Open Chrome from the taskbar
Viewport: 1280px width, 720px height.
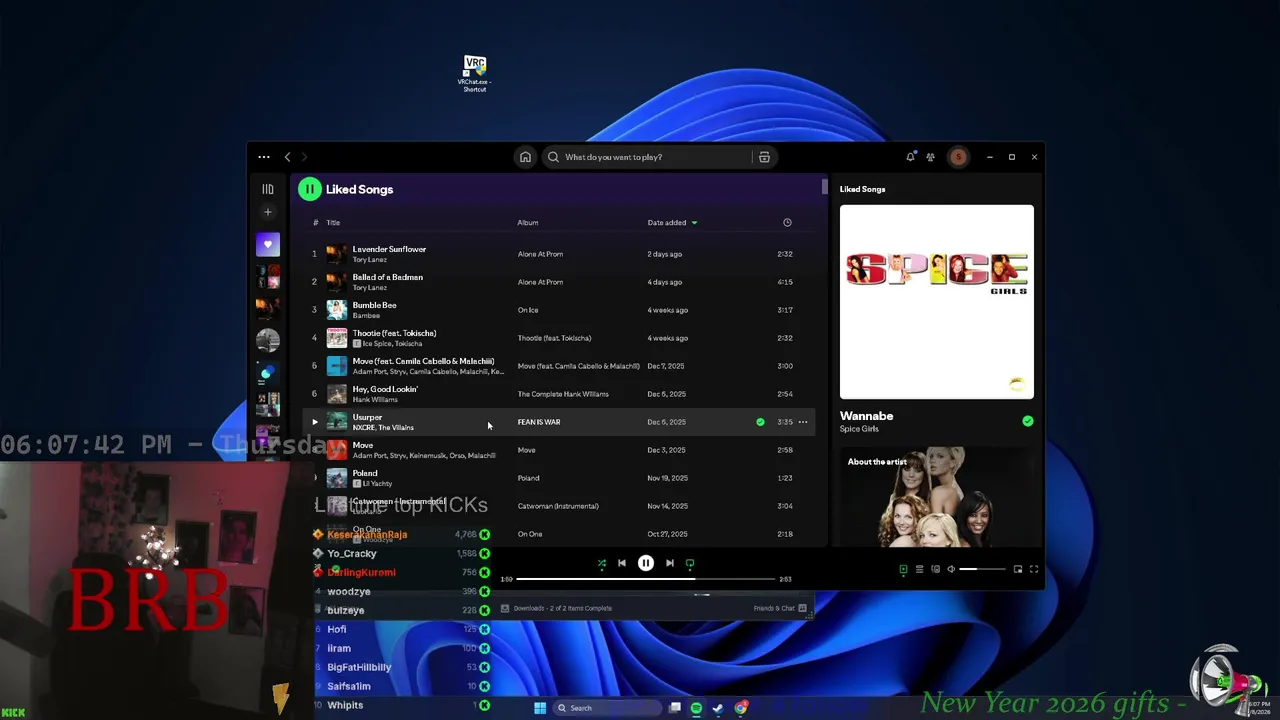(741, 708)
